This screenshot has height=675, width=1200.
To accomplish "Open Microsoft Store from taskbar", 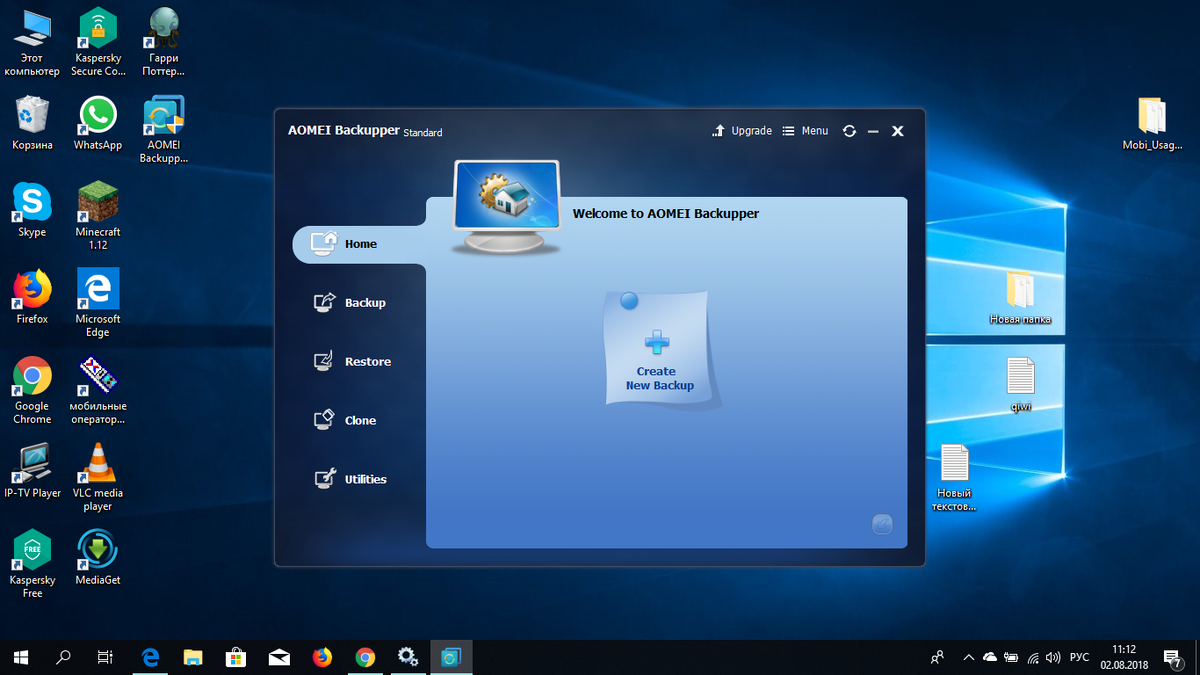I will click(237, 657).
